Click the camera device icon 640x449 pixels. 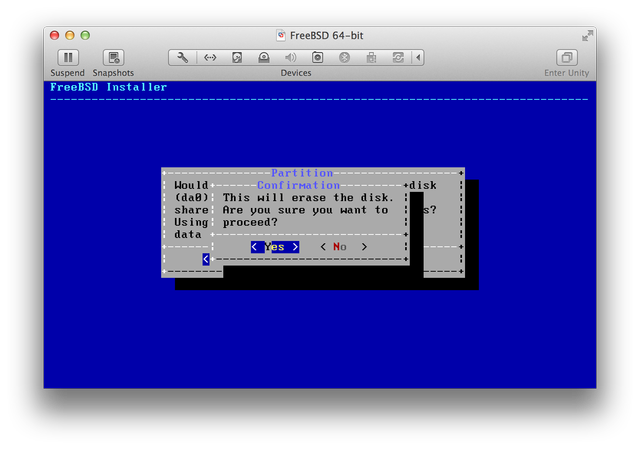click(x=317, y=58)
